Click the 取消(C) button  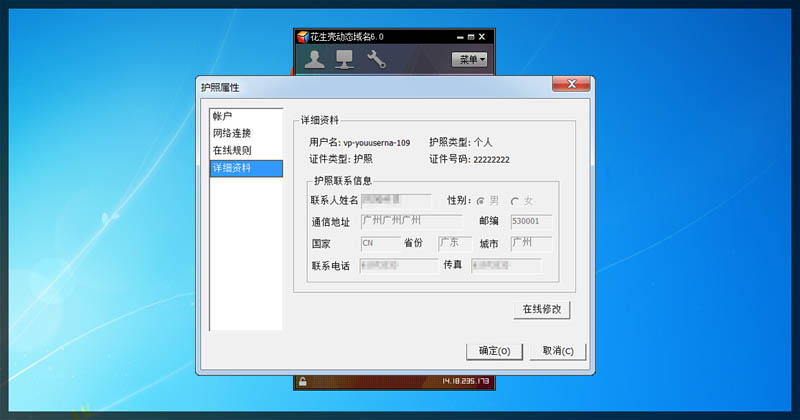coord(558,351)
